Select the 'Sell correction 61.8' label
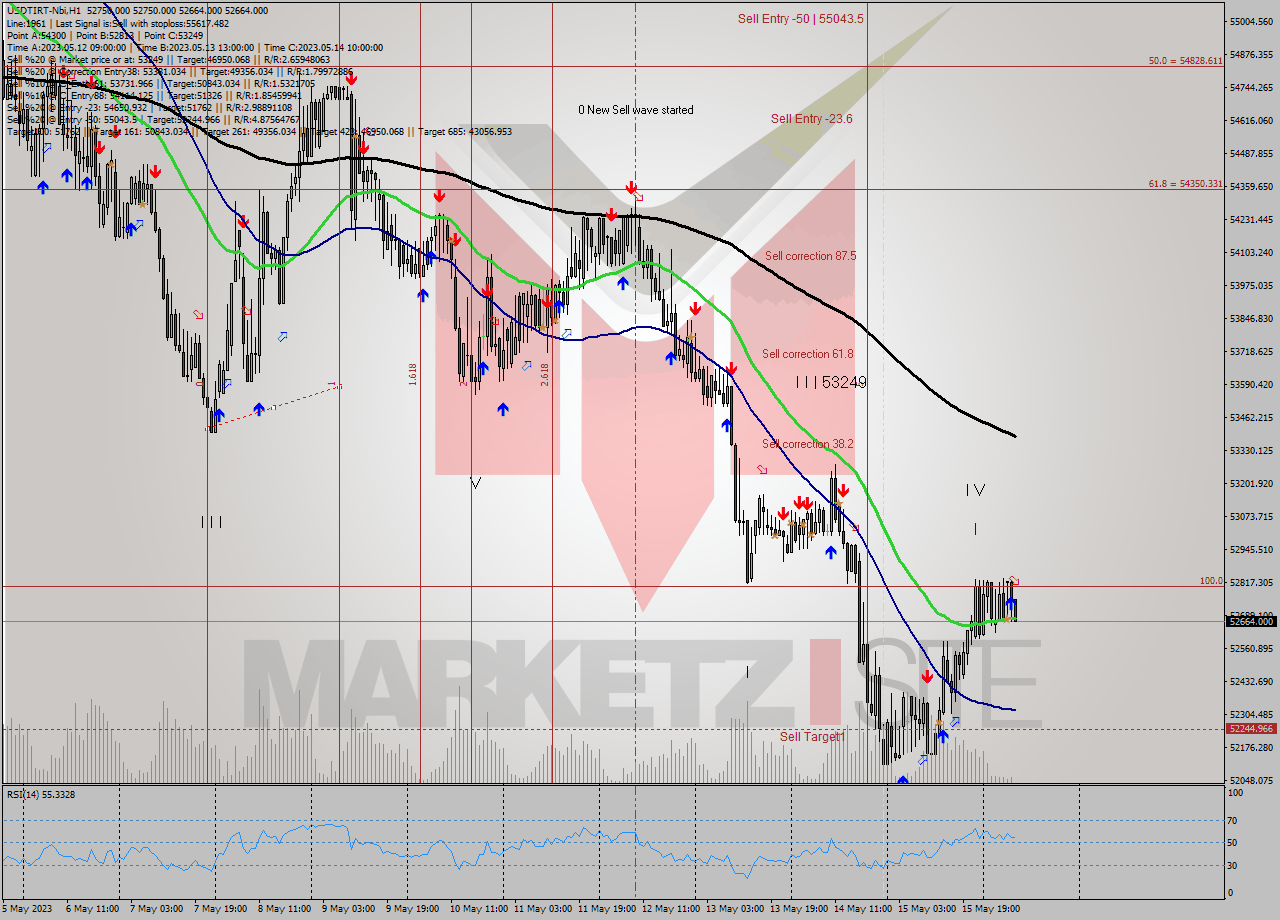 (807, 354)
